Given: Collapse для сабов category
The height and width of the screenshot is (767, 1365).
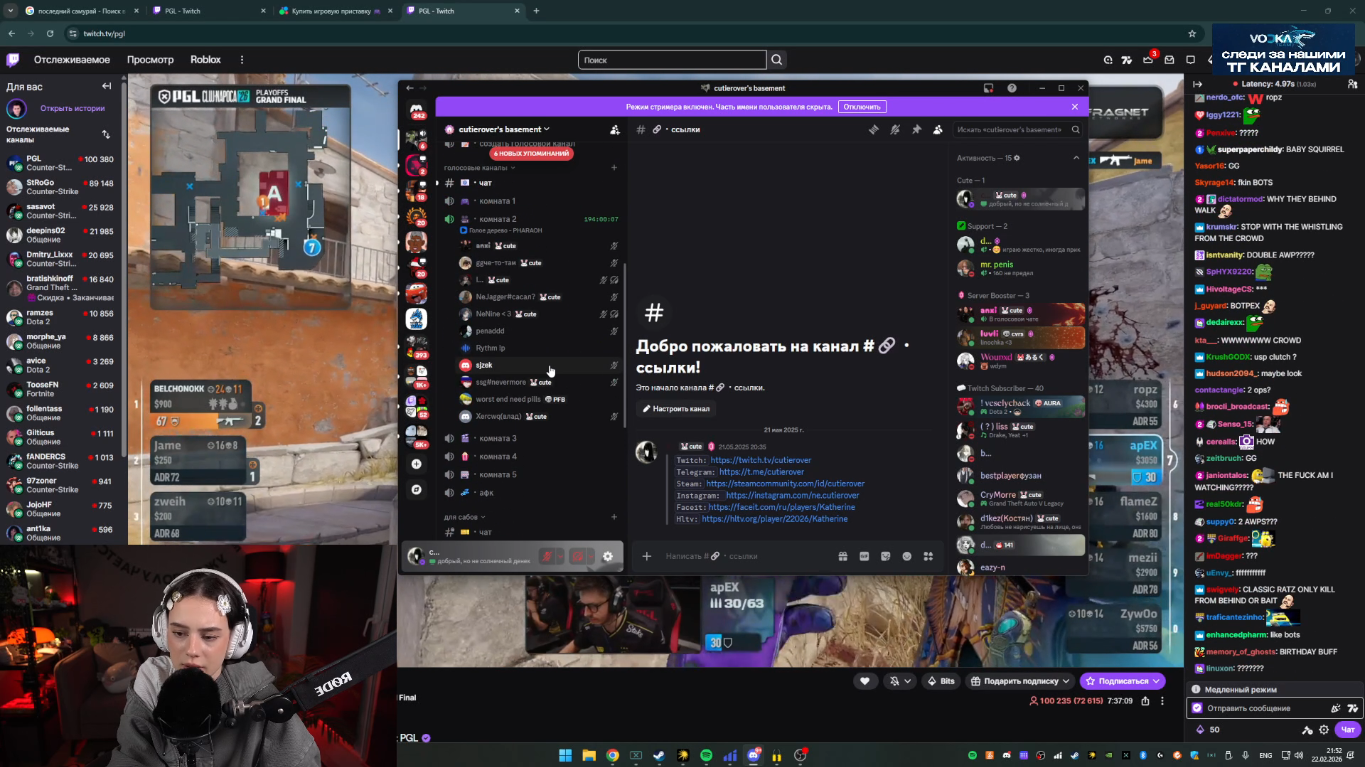Looking at the screenshot, I should [x=465, y=517].
